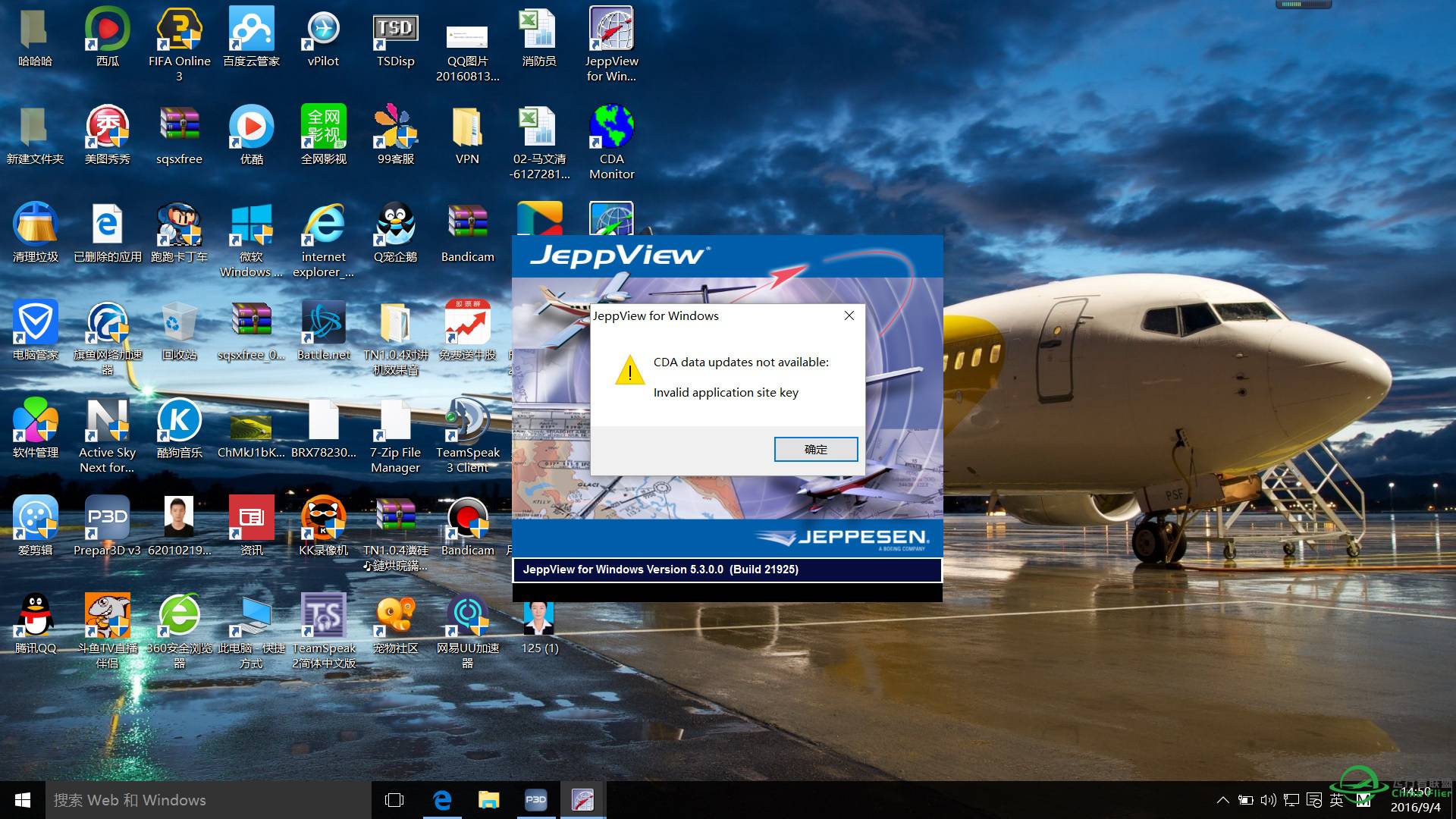Open the 回收站 recycle bin
Viewport: 1456px width, 819px height.
tap(179, 330)
